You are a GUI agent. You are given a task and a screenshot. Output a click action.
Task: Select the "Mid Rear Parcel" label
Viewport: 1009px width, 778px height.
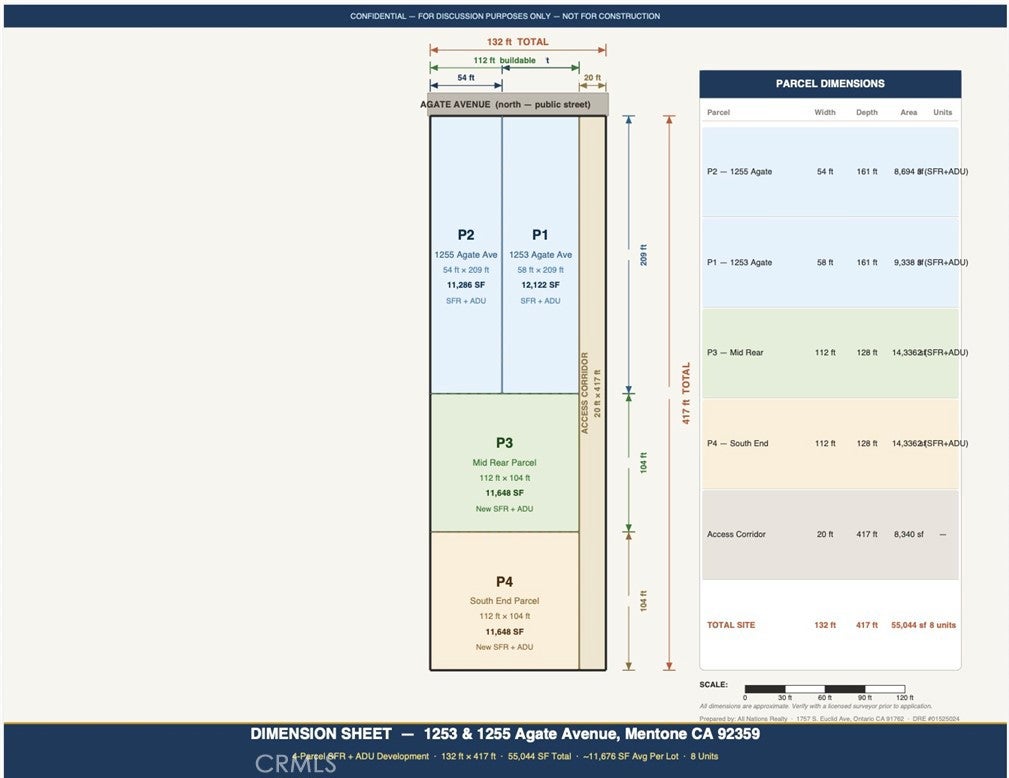(x=504, y=463)
